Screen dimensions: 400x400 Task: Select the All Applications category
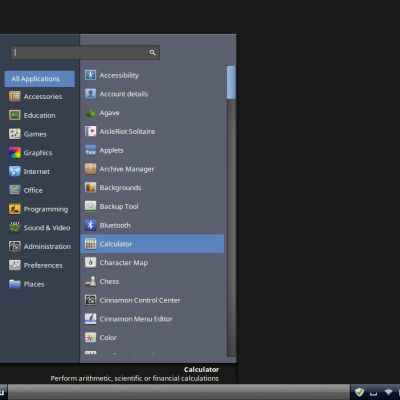[40, 79]
